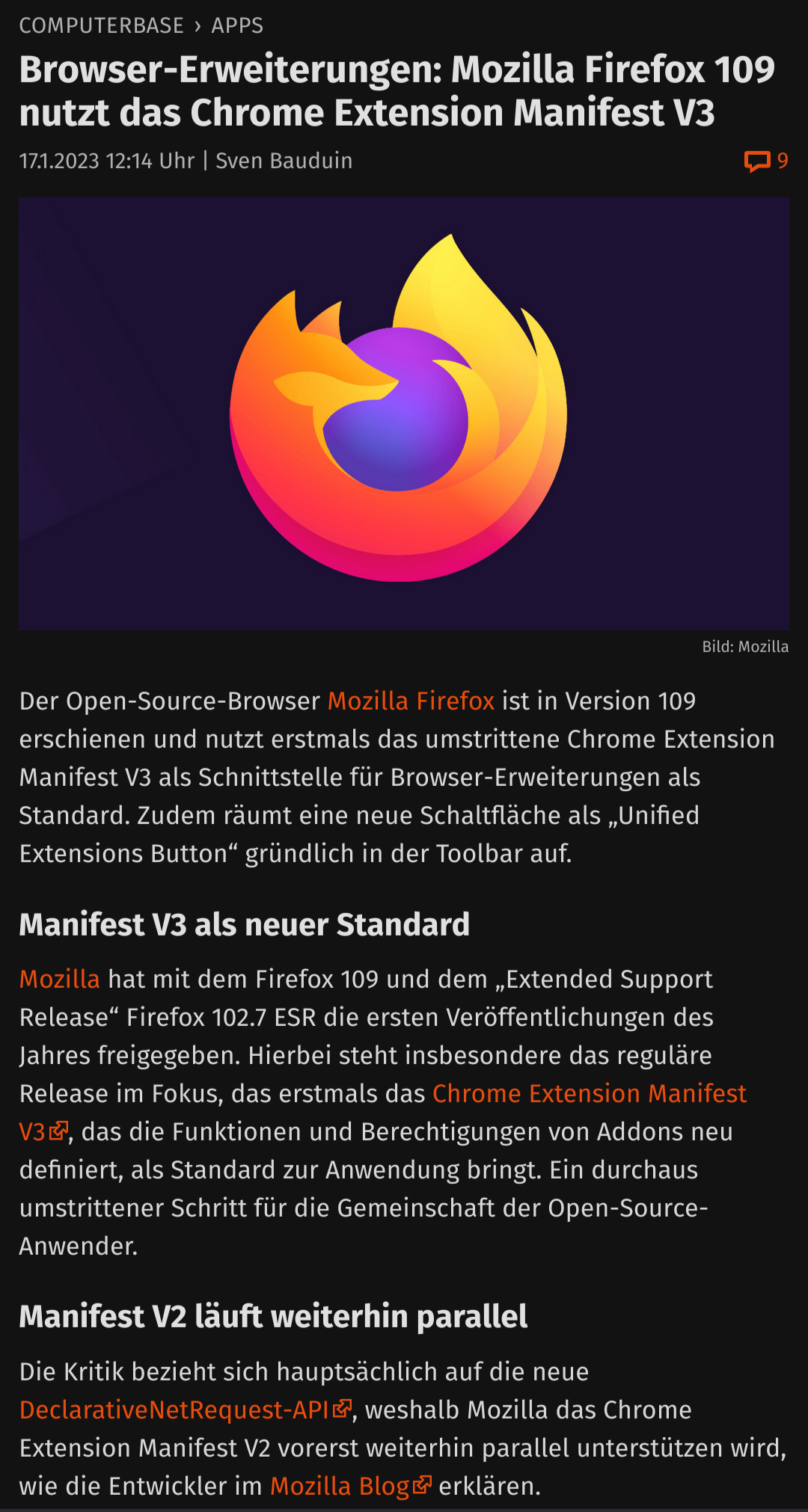The width and height of the screenshot is (808, 1512).
Task: Tap the Firefox logo image
Action: pos(404,414)
